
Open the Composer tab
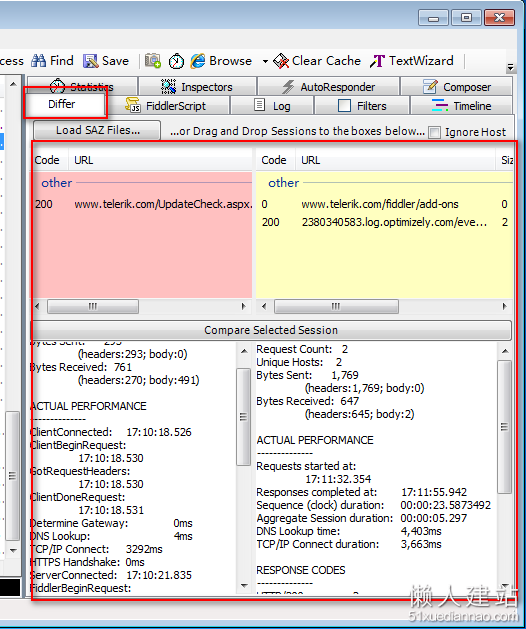tap(457, 87)
